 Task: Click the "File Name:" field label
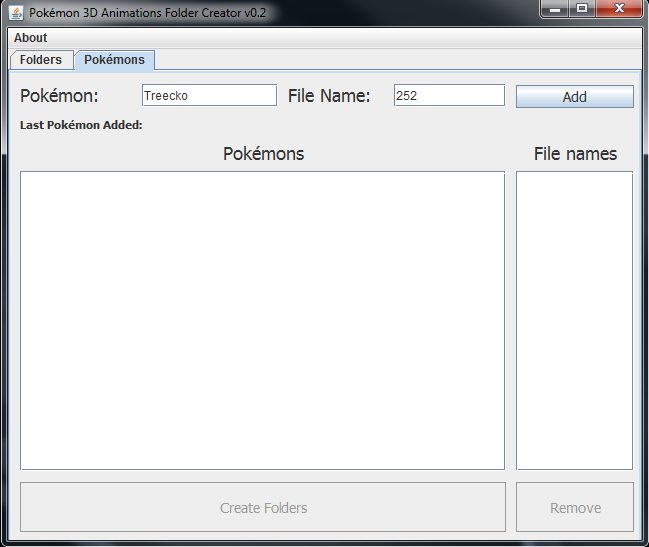(x=329, y=96)
